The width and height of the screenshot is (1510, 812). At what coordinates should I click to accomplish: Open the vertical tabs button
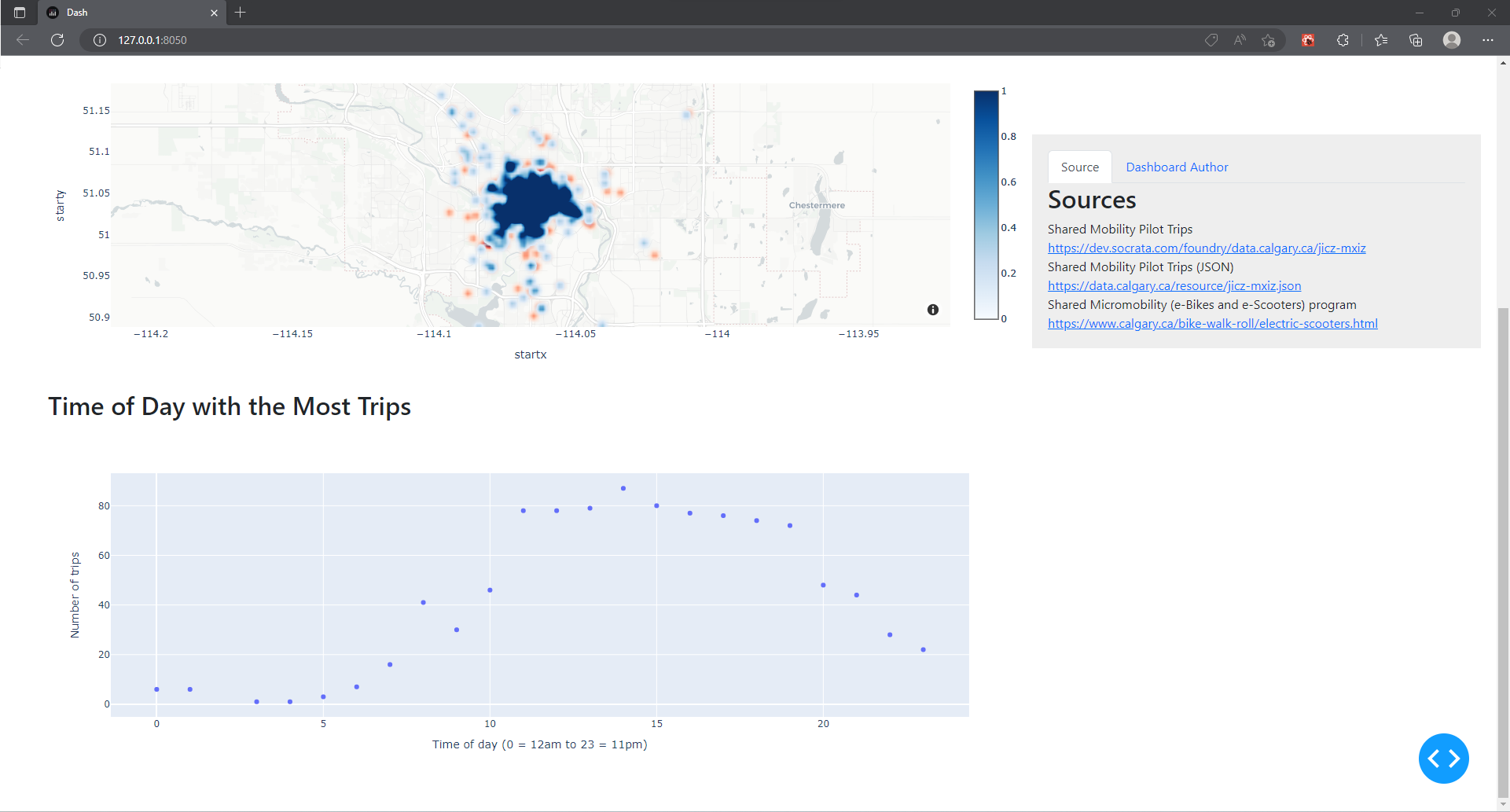click(x=18, y=13)
